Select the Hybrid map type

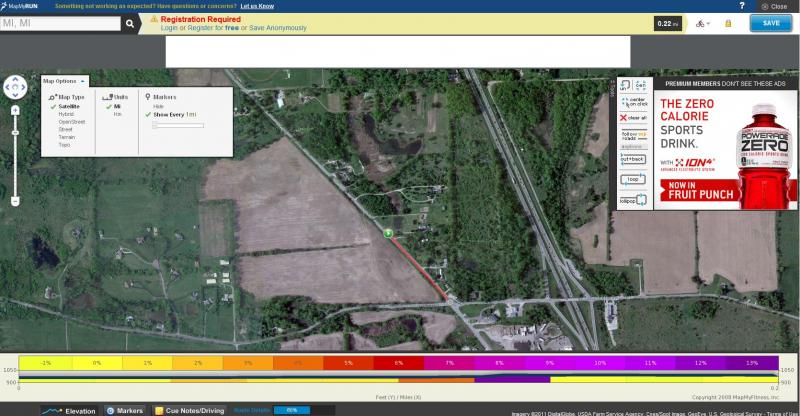tap(67, 114)
